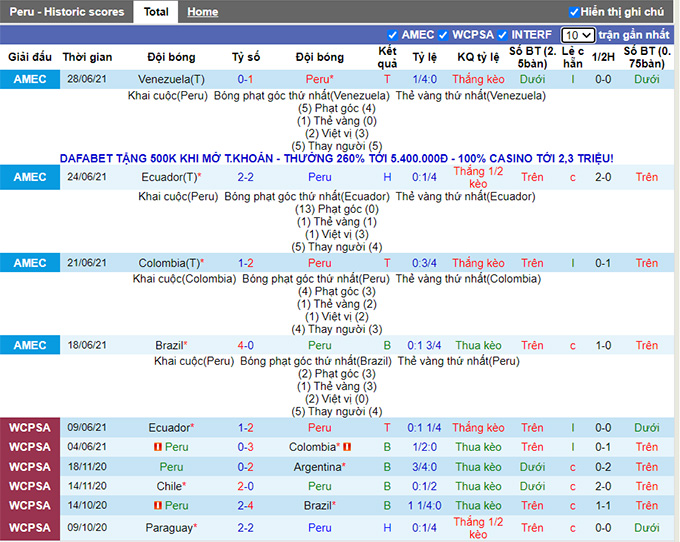
Task: Open Argentina team link
Action: 319,467
